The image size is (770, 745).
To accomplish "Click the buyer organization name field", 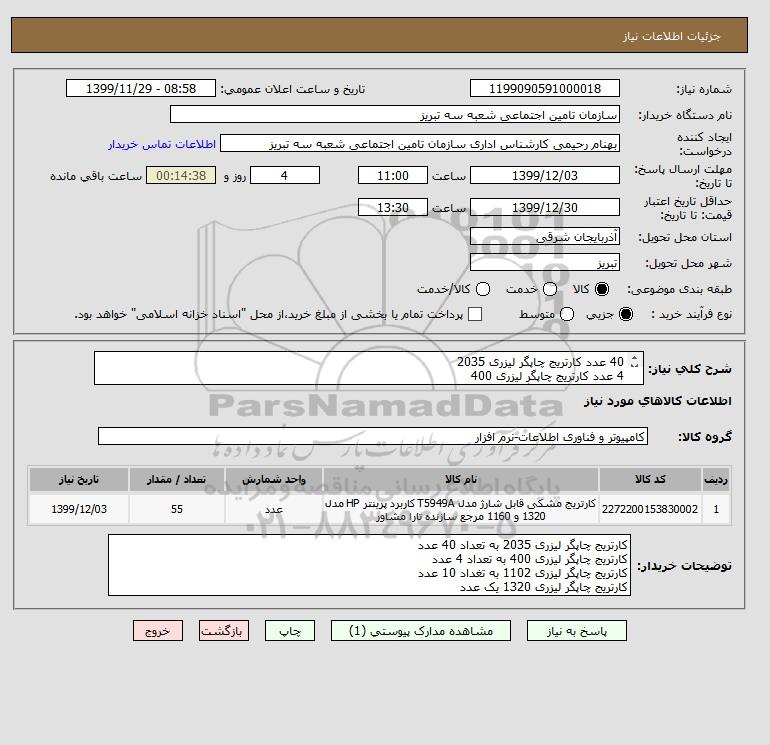I will (395, 114).
